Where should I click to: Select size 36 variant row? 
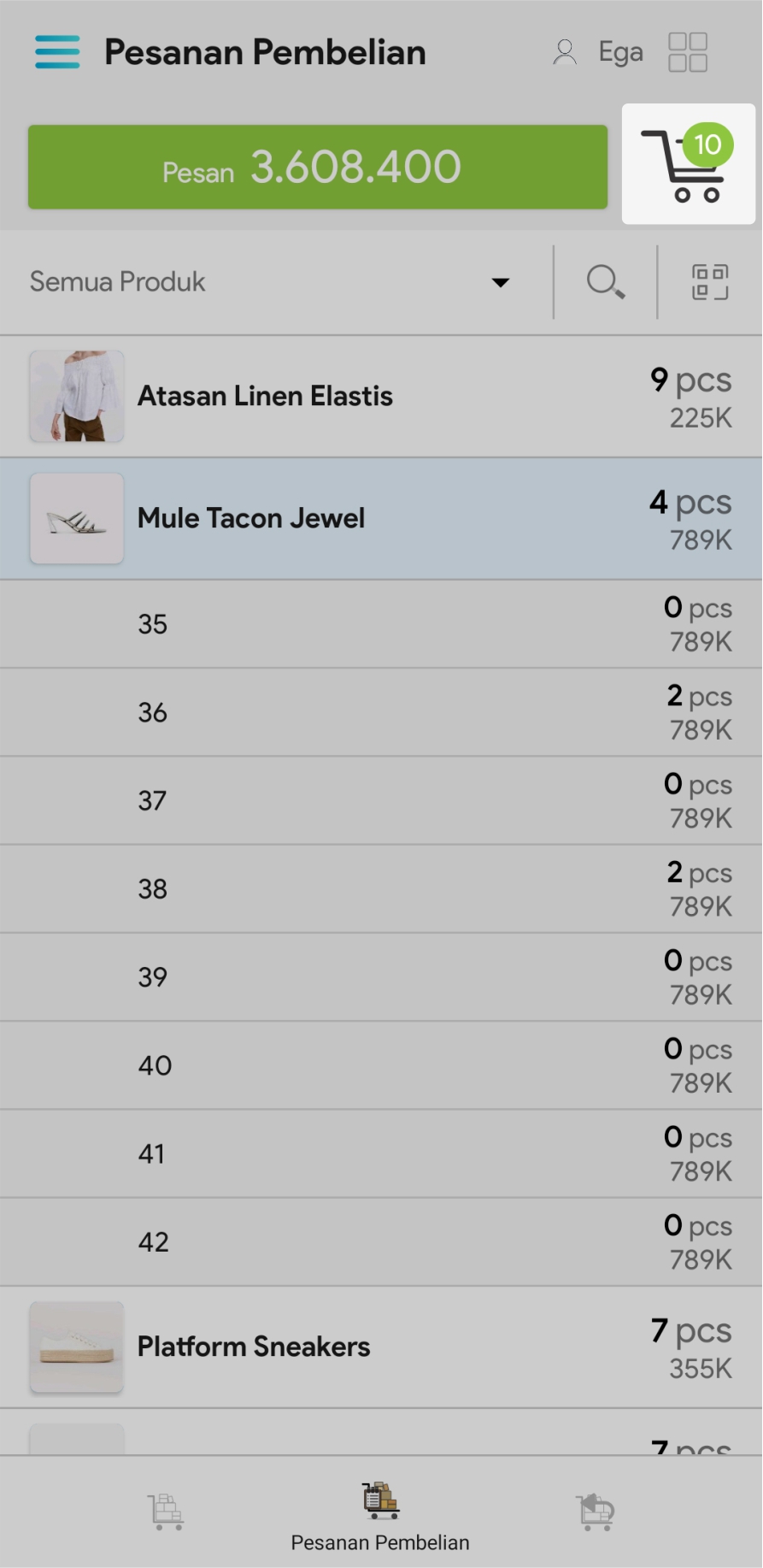(x=380, y=712)
